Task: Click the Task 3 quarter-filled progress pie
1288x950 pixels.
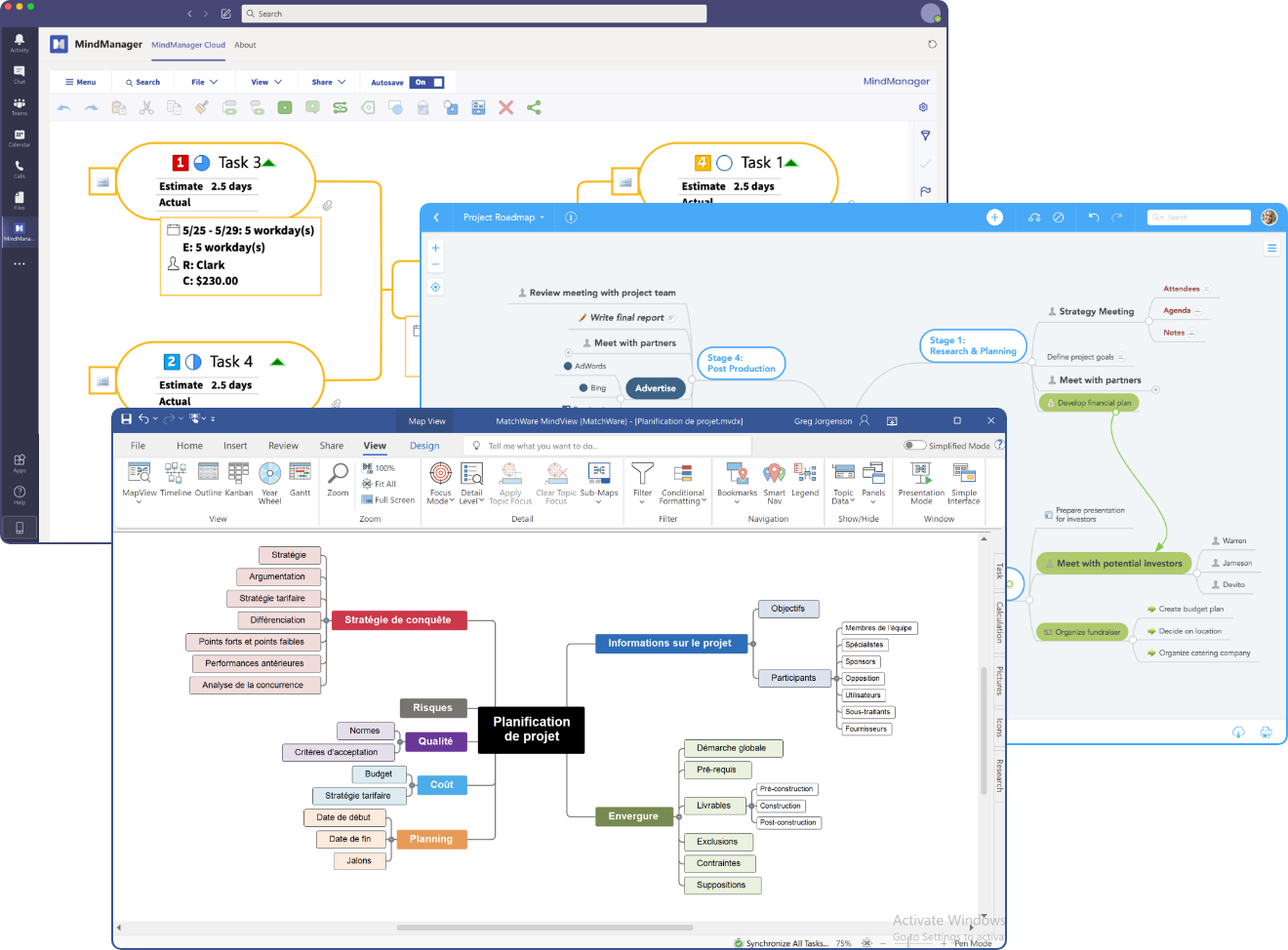Action: (x=202, y=163)
